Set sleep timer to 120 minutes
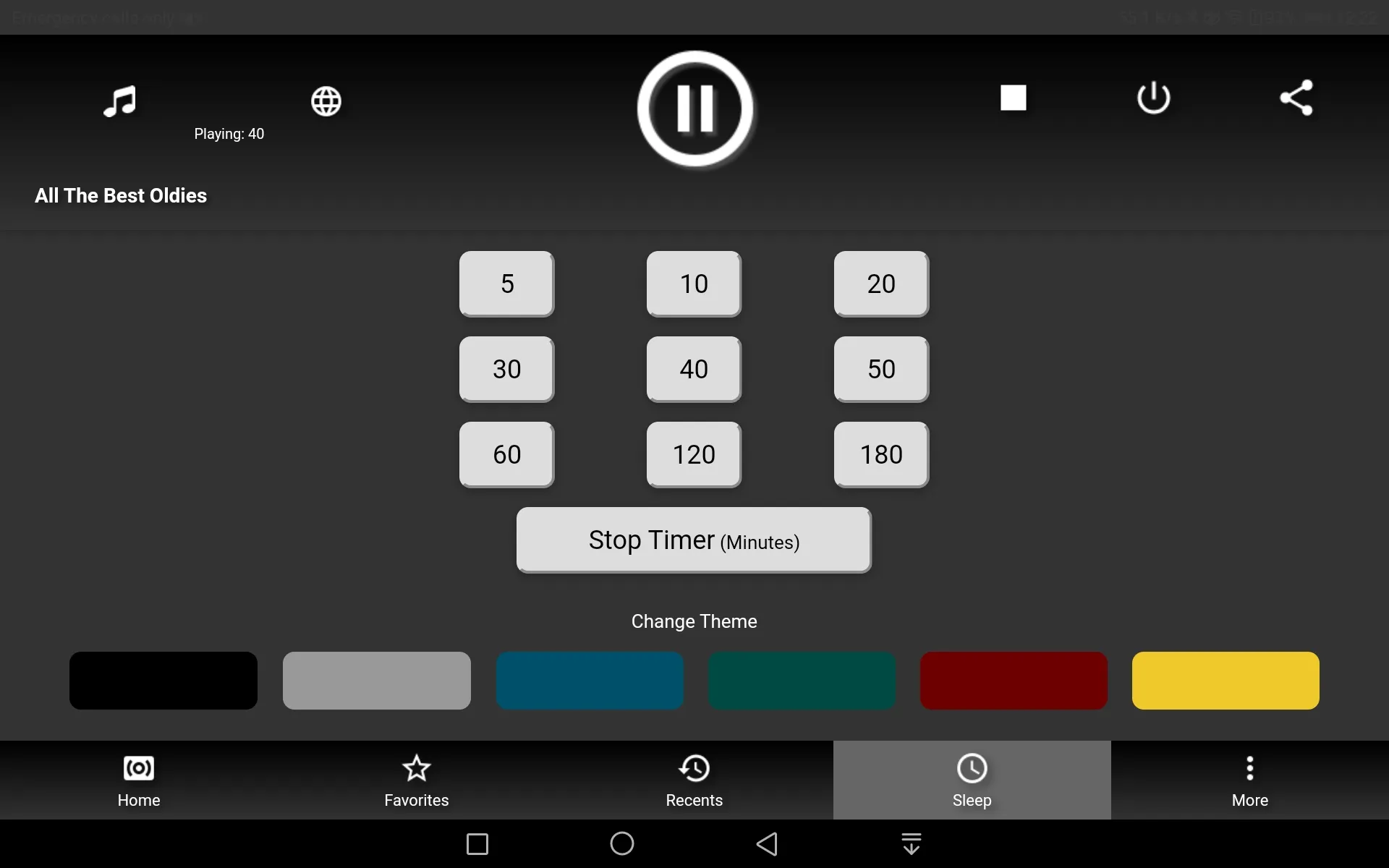The image size is (1389, 868). [x=694, y=455]
